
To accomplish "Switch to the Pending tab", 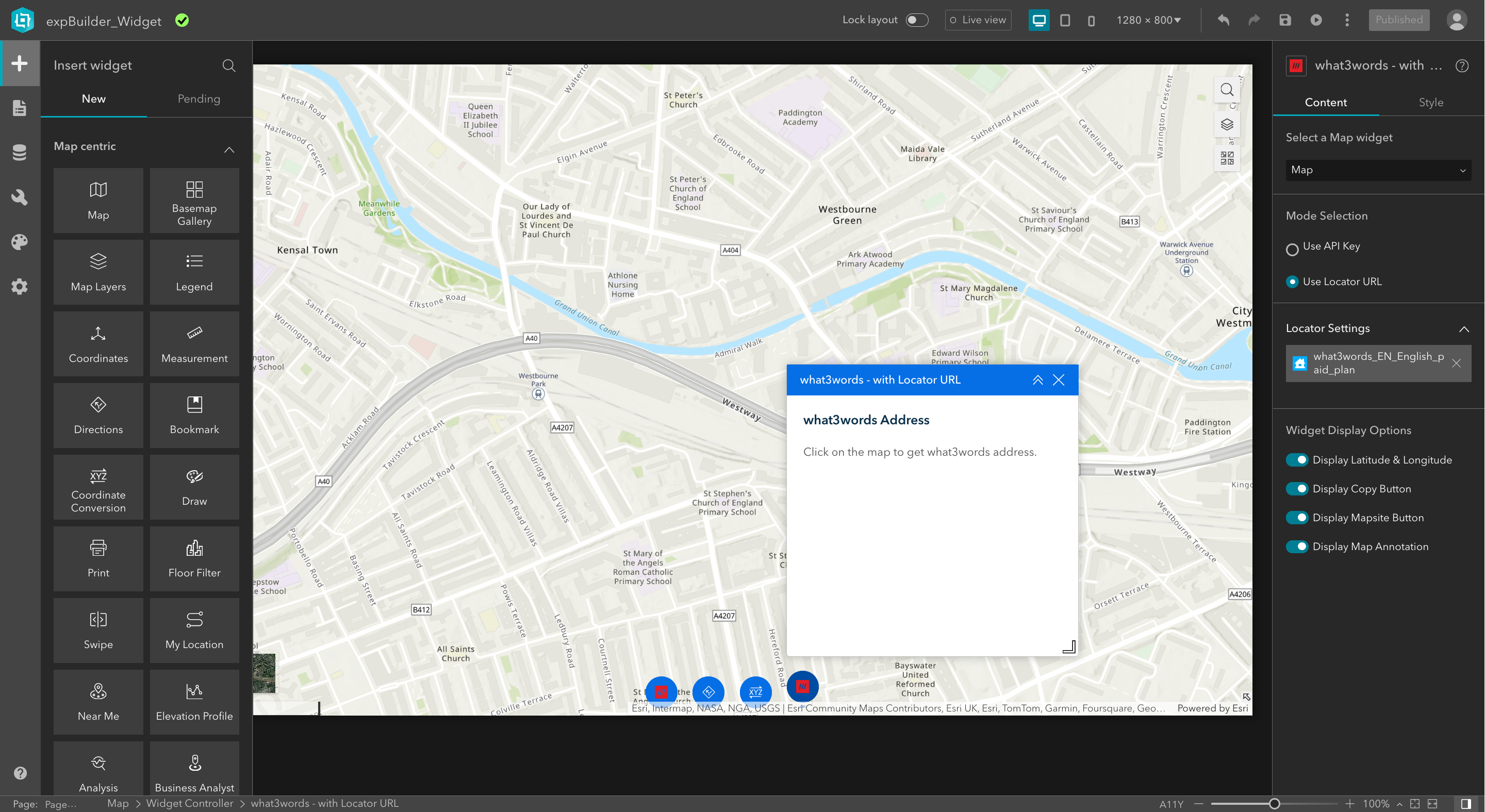I will [x=199, y=98].
